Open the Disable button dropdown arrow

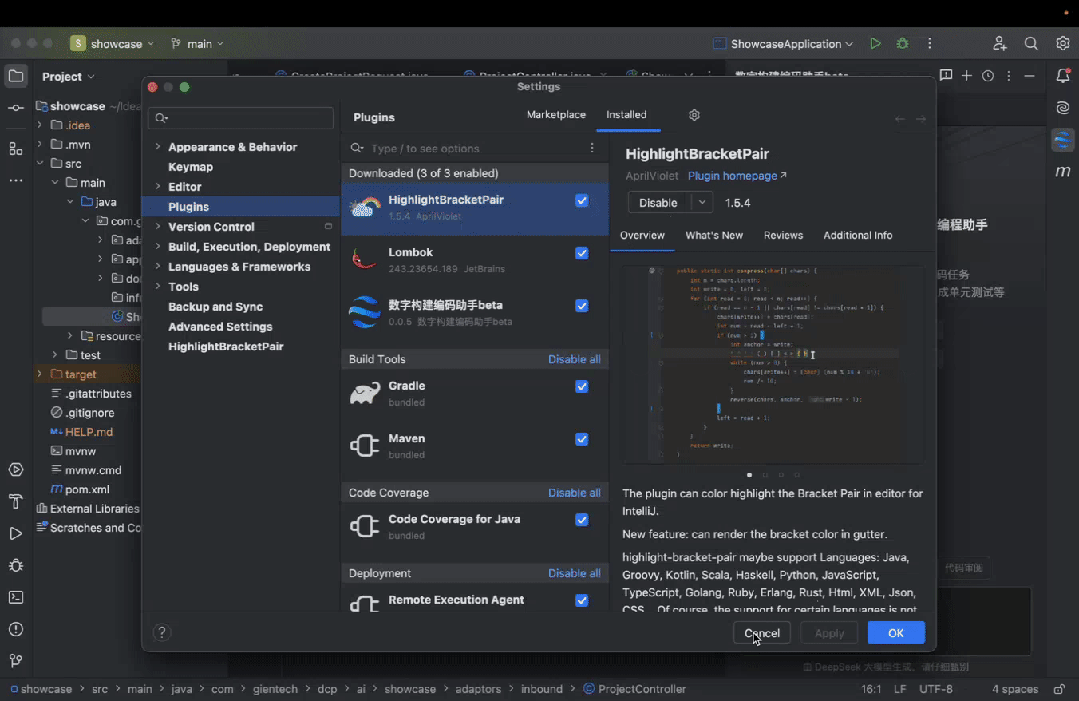click(x=702, y=202)
